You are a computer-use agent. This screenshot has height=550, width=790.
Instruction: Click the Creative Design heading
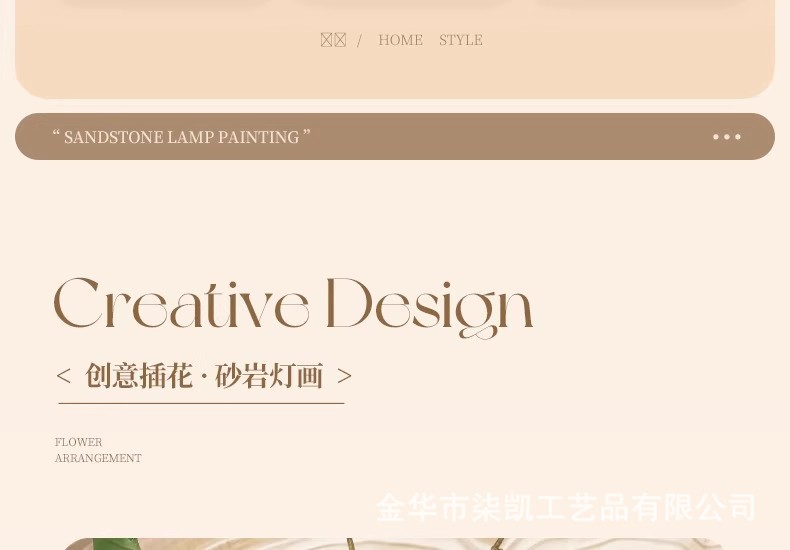pos(293,308)
